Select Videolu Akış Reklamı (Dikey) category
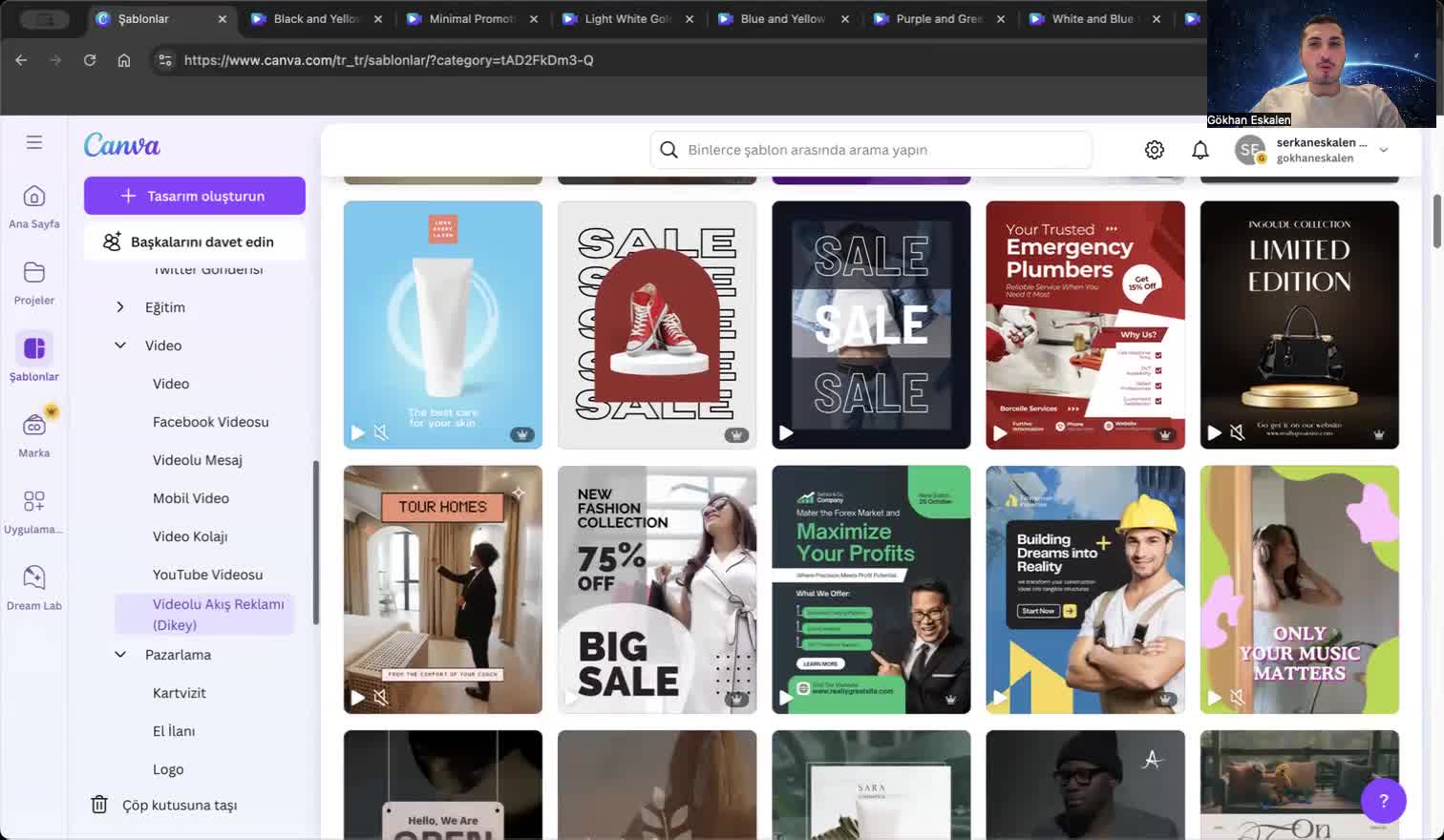 (204, 615)
